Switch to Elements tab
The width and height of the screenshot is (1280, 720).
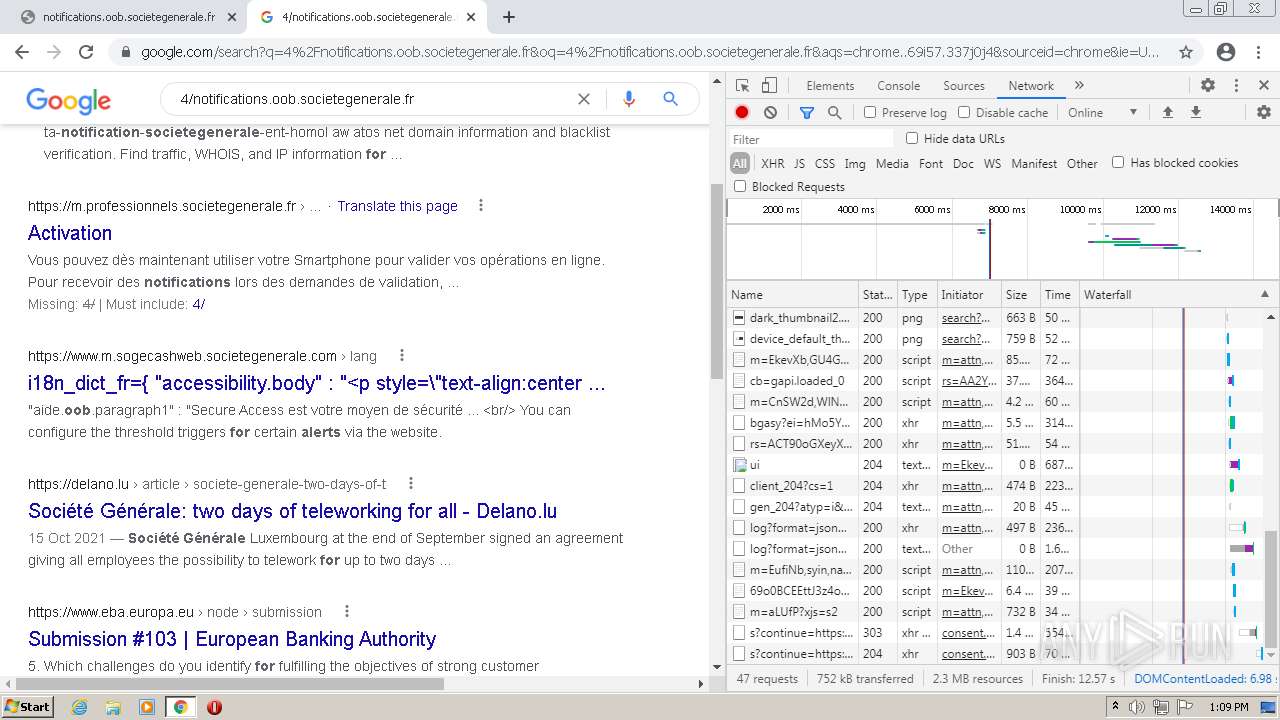click(x=830, y=86)
